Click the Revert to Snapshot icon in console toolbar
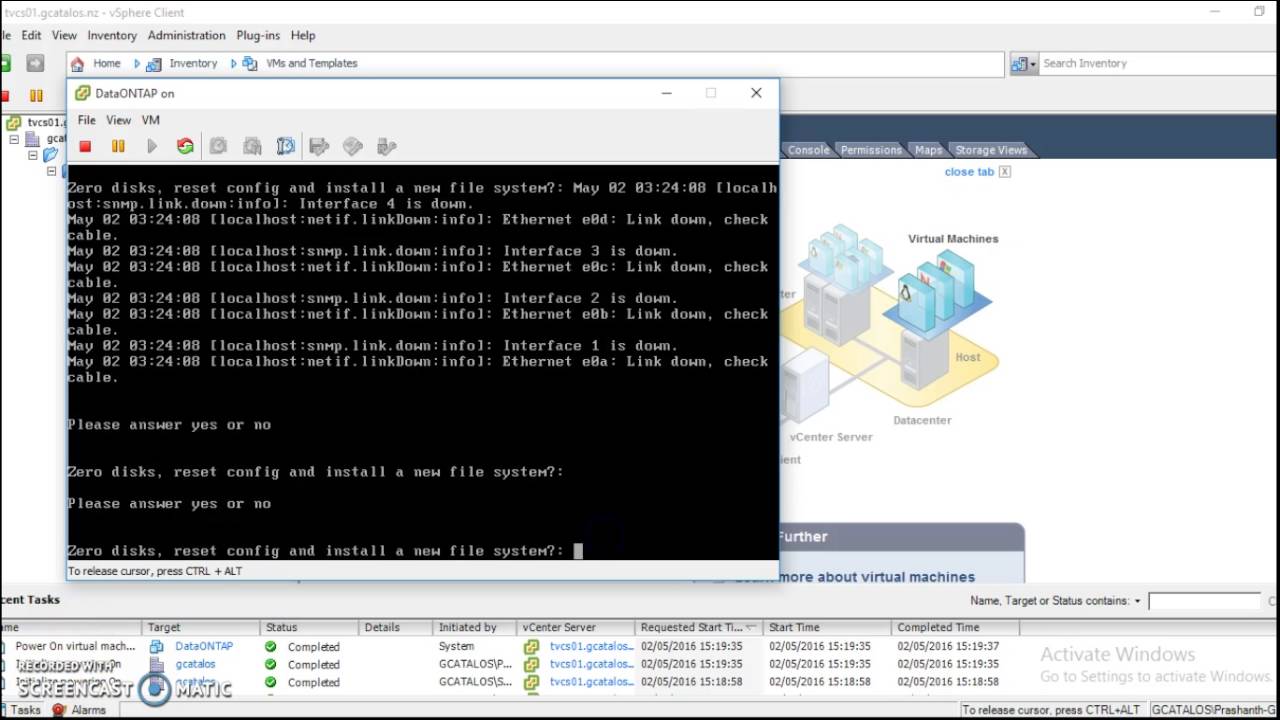Viewport: 1280px width, 720px height. point(252,147)
